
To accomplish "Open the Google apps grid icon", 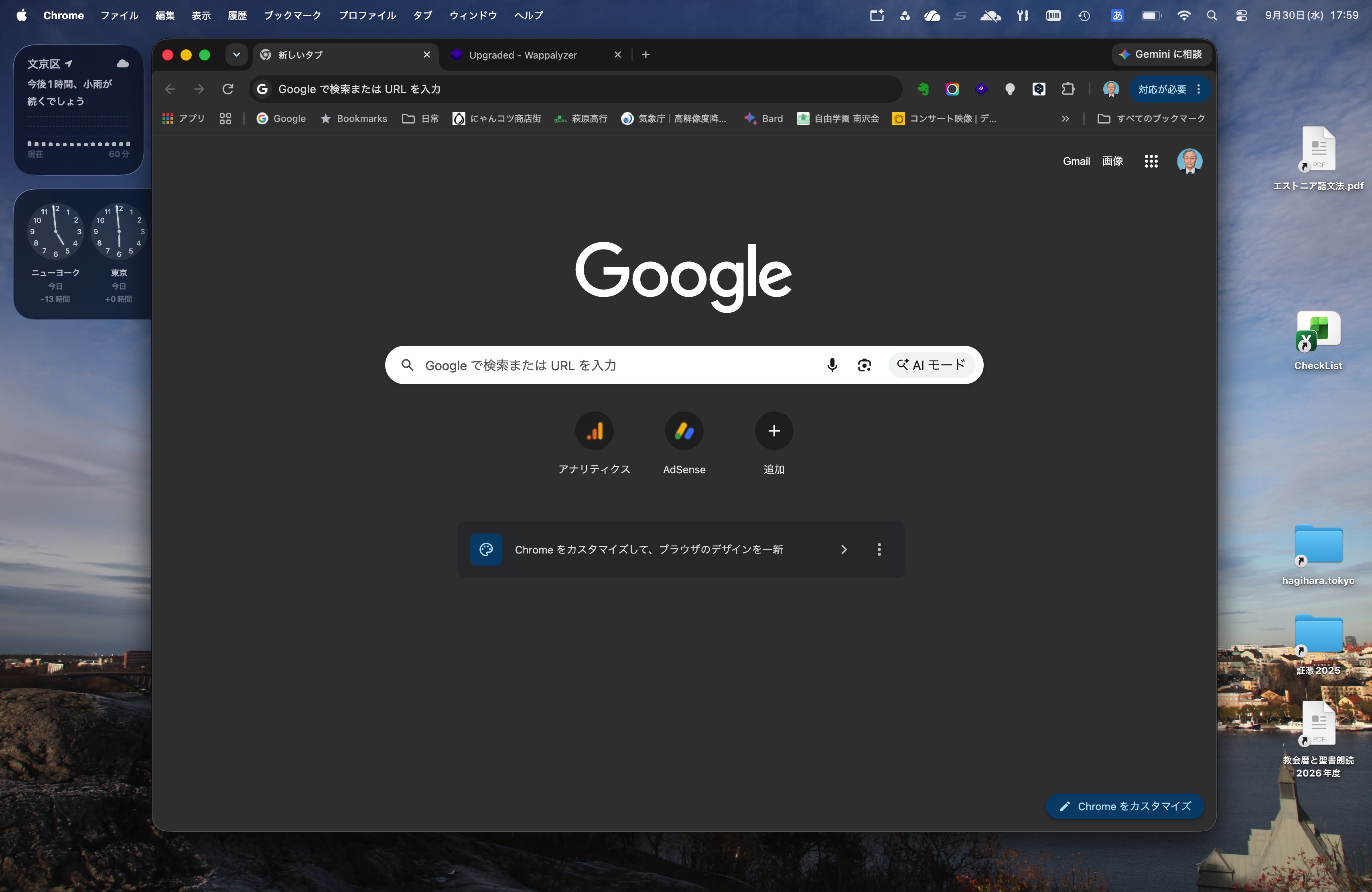I will [1151, 161].
